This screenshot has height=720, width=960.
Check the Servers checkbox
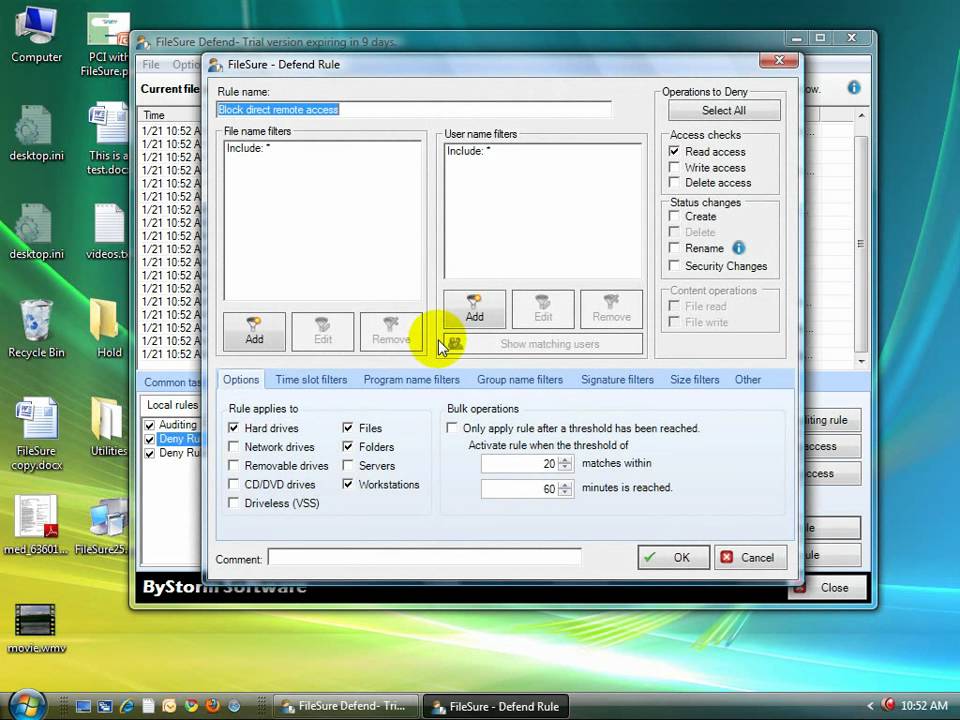tap(348, 465)
